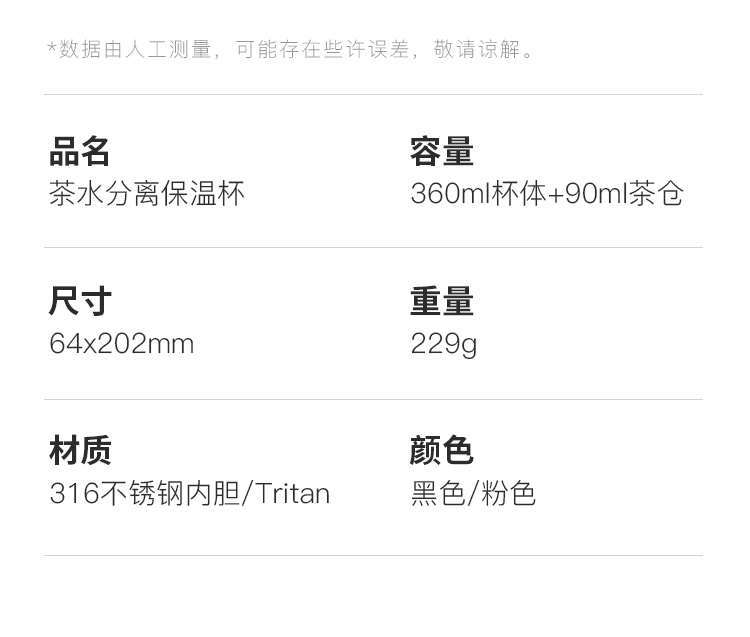Image resolution: width=750 pixels, height=637 pixels.
Task: Click the 容量 heading
Action: [x=441, y=152]
